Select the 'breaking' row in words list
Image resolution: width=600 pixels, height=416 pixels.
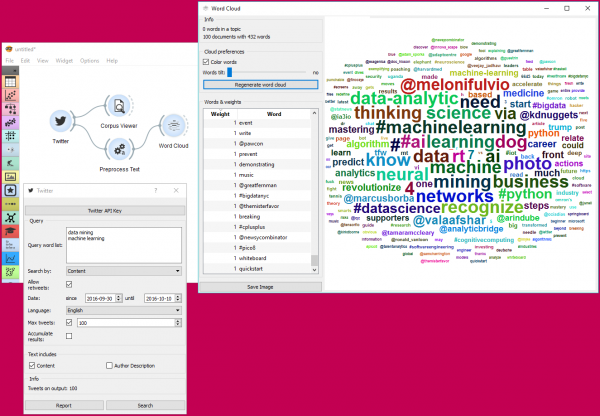[257, 216]
